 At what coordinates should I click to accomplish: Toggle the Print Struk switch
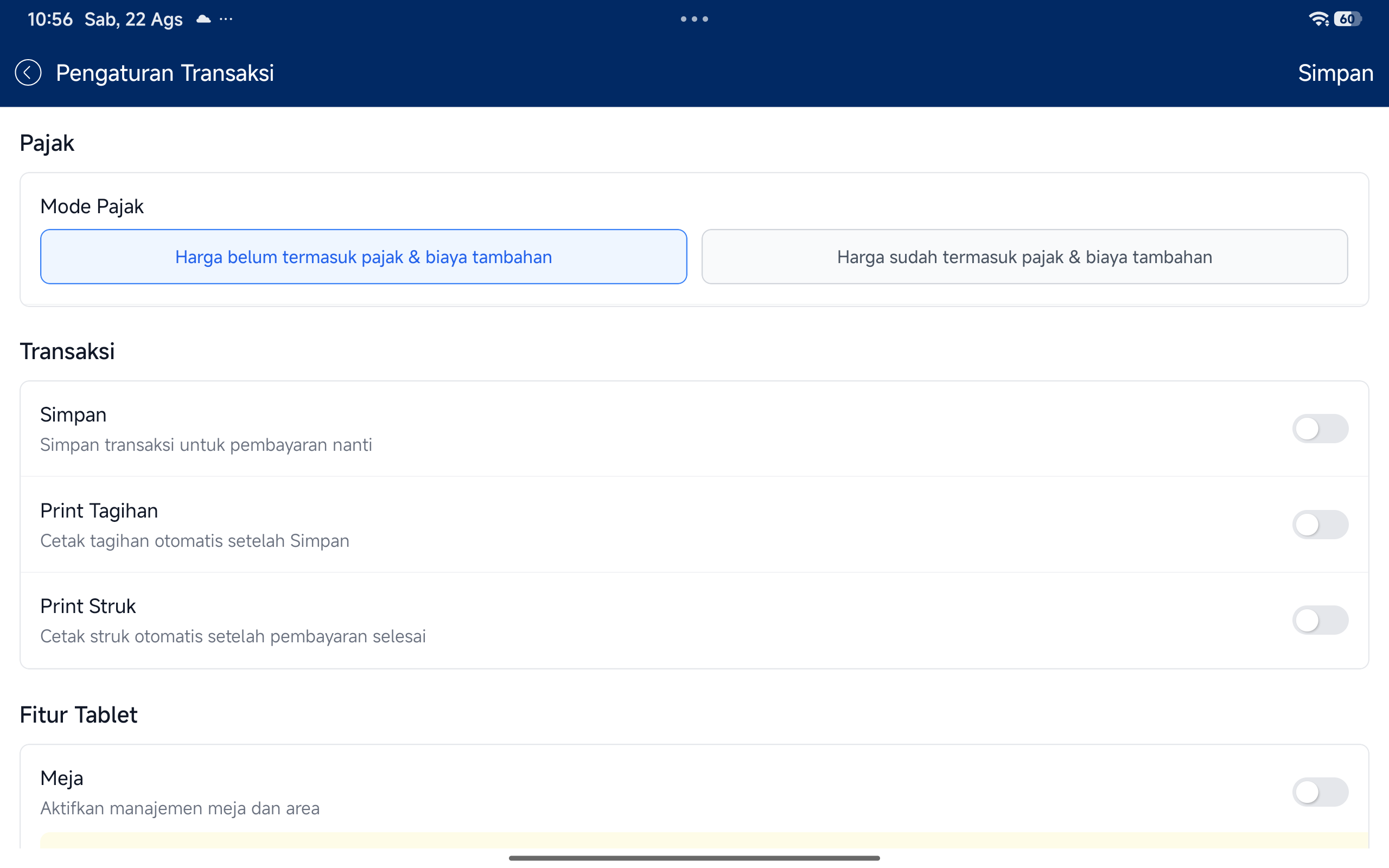[1320, 620]
